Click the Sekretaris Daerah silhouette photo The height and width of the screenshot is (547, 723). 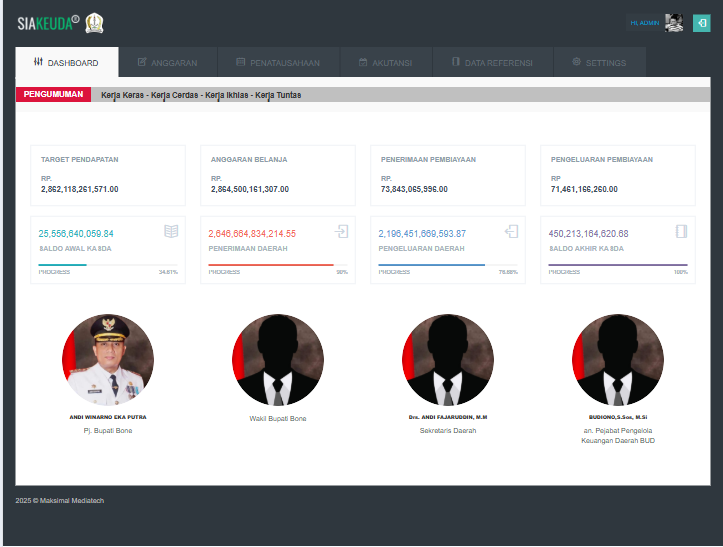point(448,360)
